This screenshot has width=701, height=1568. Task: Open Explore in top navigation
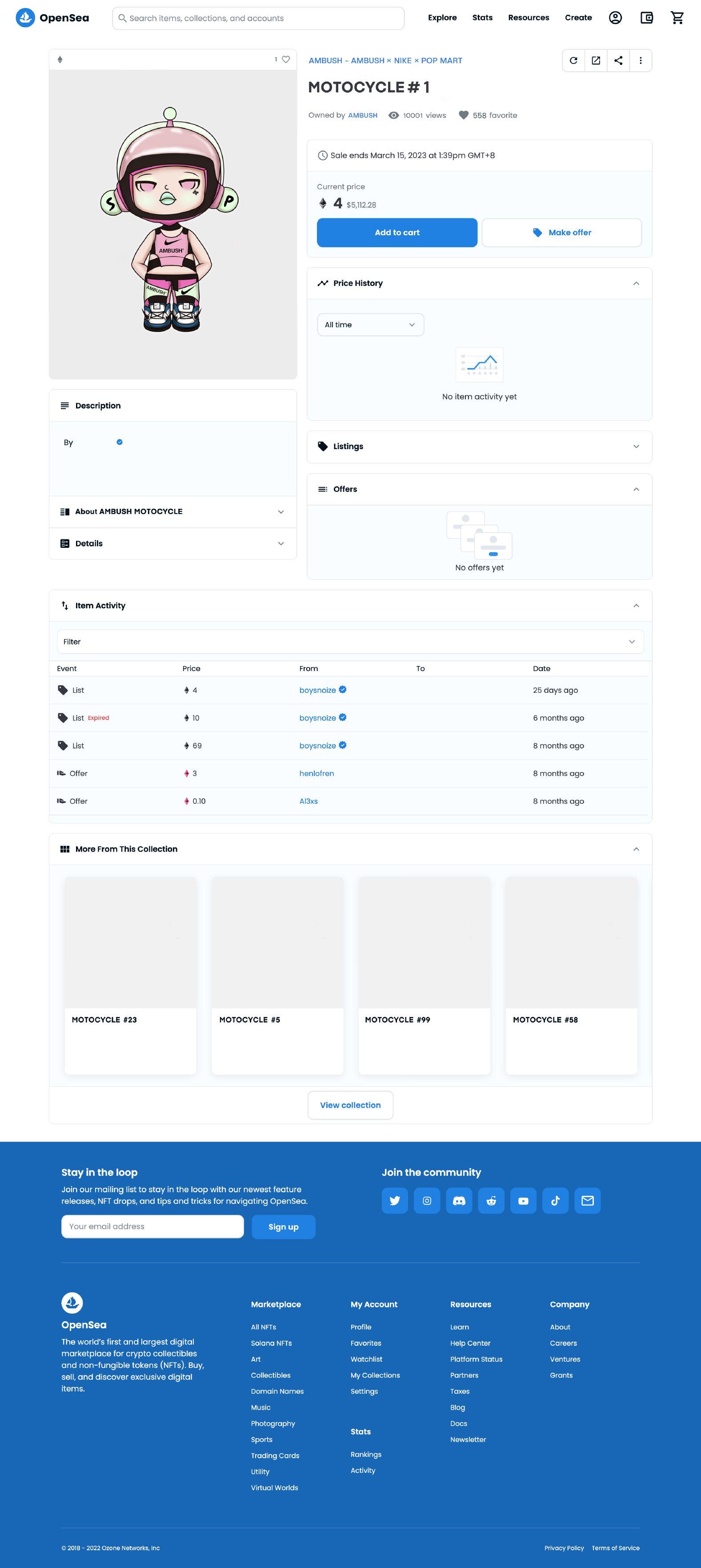pyautogui.click(x=442, y=18)
